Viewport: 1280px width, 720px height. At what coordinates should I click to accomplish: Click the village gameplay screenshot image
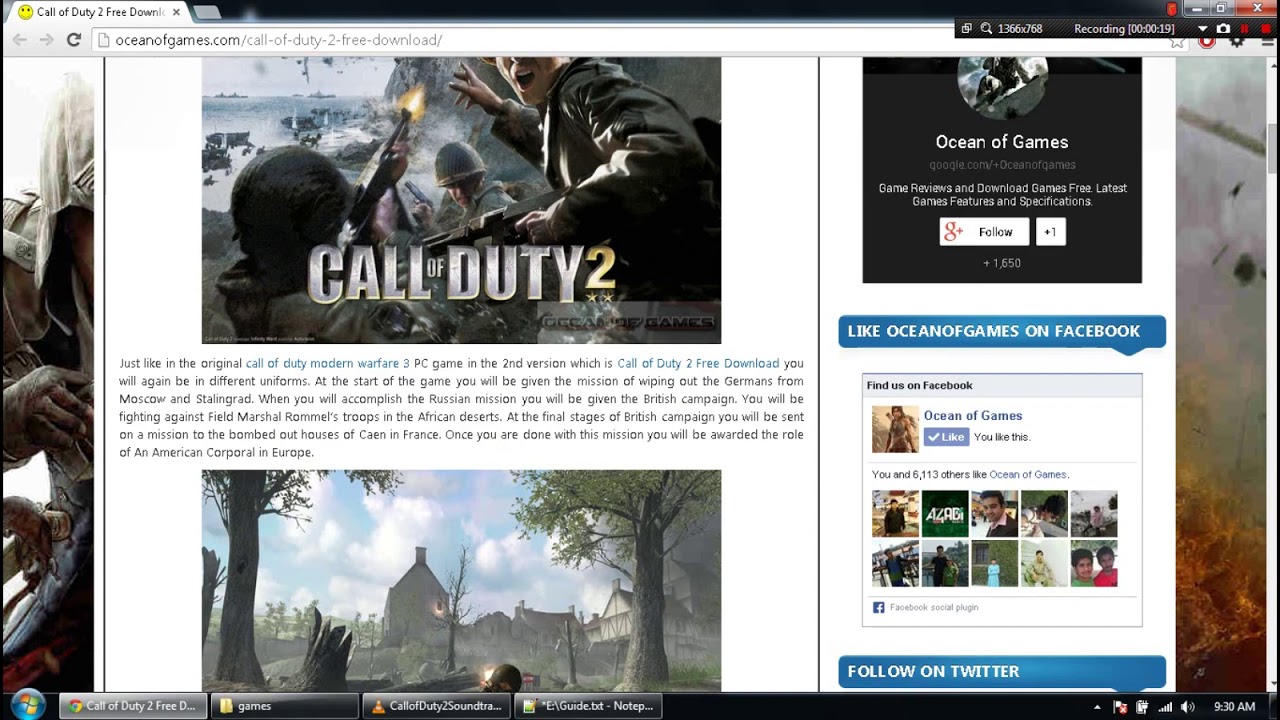click(461, 580)
